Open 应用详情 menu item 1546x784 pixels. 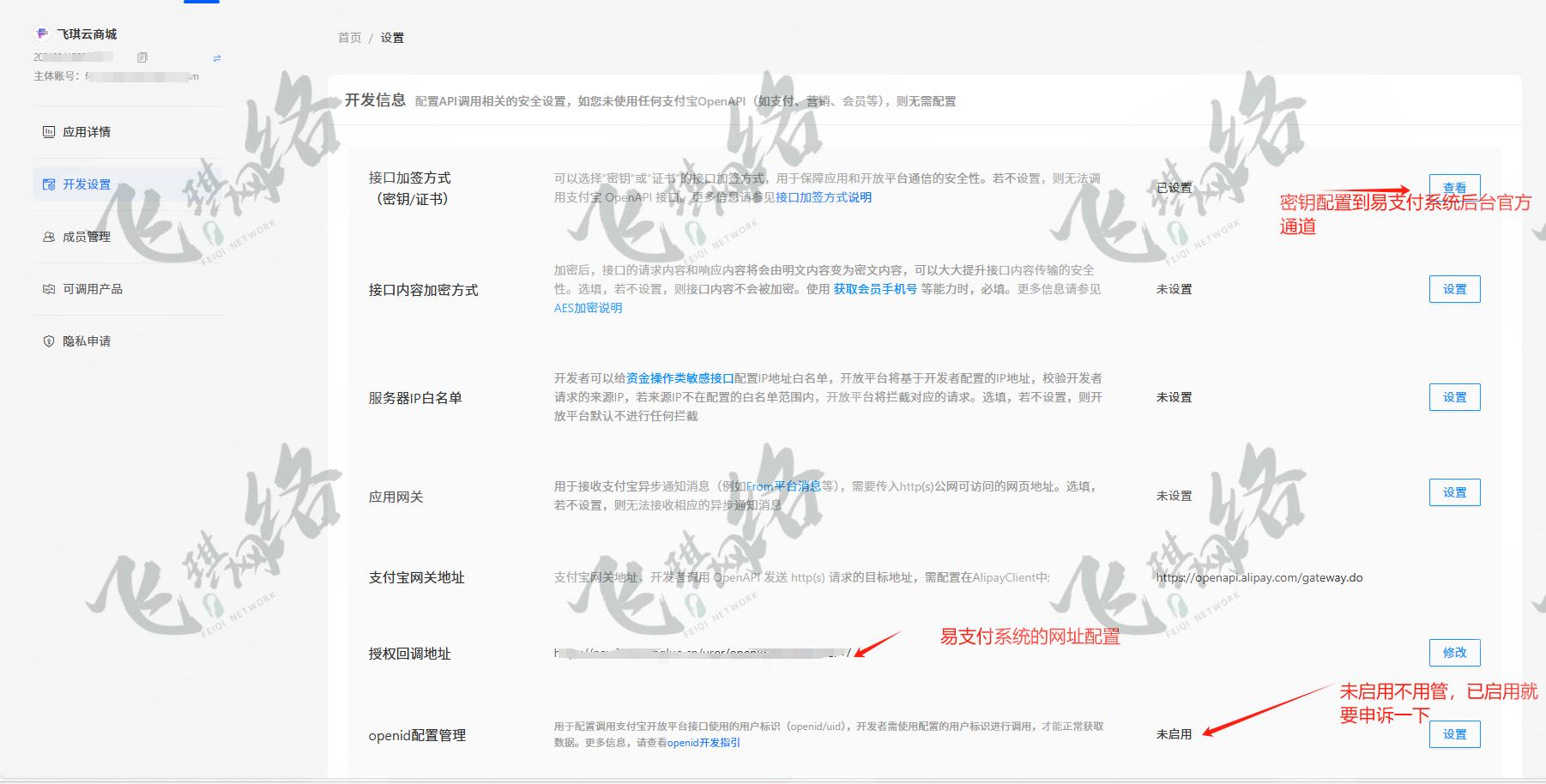[128, 131]
